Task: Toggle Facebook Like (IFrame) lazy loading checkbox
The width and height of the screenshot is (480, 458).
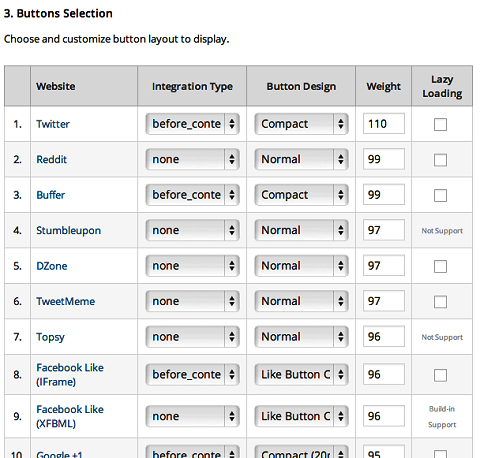Action: coord(440,375)
